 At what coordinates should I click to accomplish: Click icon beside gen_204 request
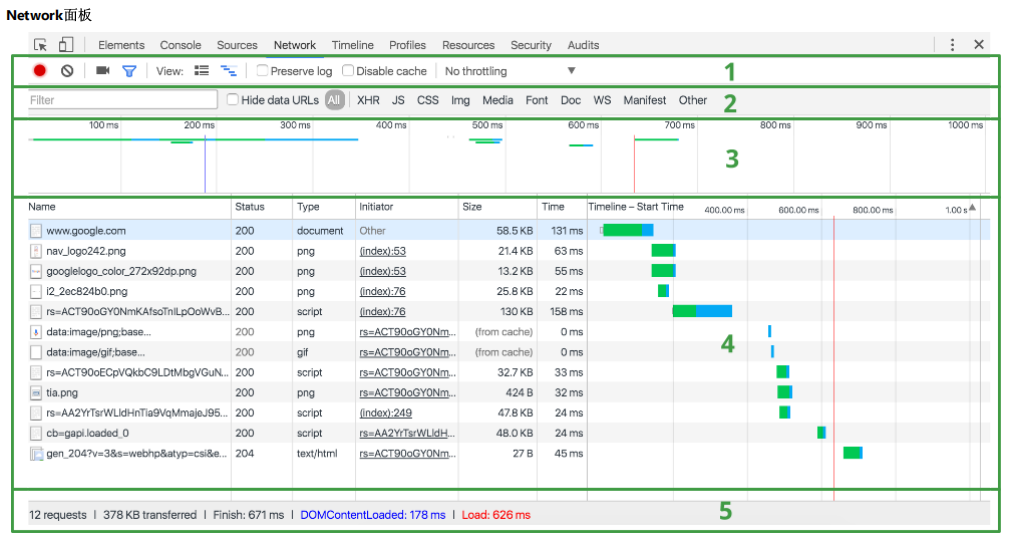coord(37,454)
